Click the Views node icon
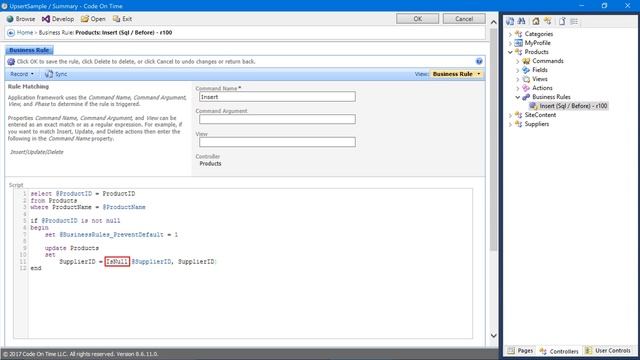The width and height of the screenshot is (640, 360). click(526, 79)
